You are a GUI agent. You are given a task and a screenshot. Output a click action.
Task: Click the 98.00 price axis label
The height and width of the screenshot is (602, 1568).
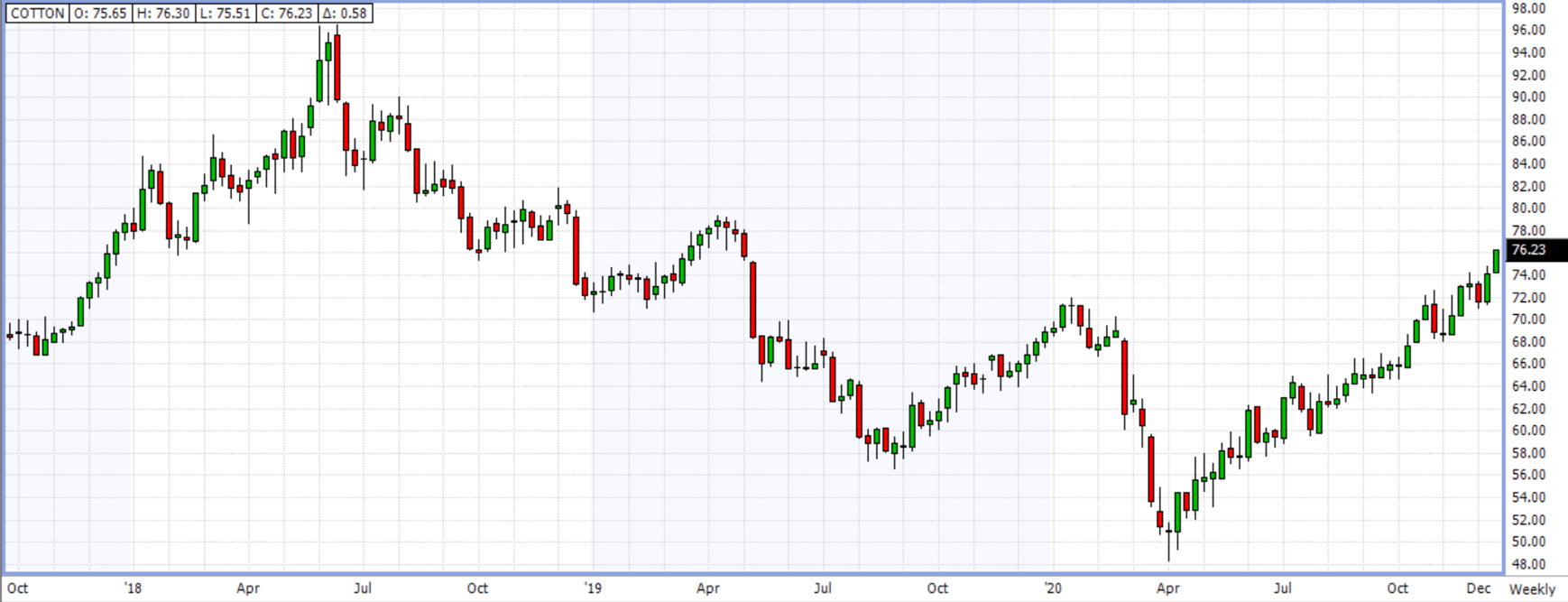[1528, 8]
